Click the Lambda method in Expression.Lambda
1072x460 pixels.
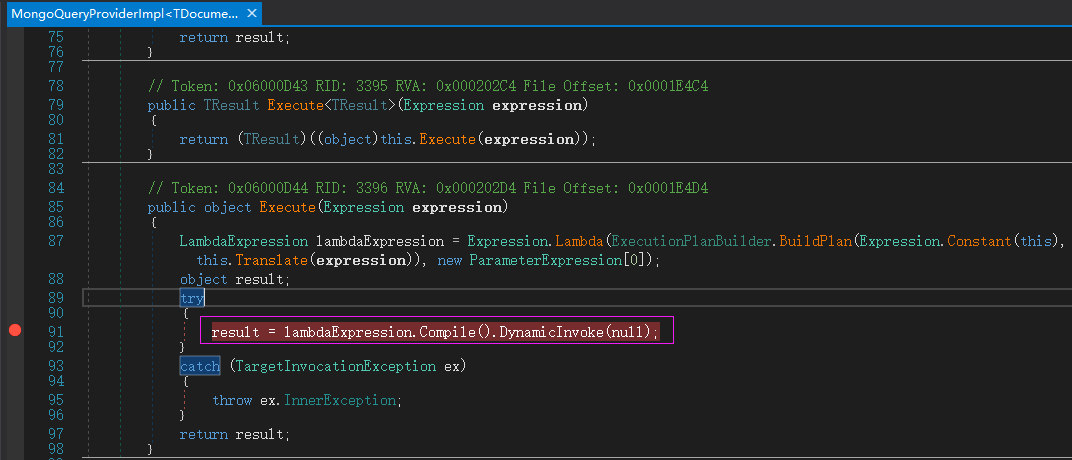pyautogui.click(x=578, y=241)
